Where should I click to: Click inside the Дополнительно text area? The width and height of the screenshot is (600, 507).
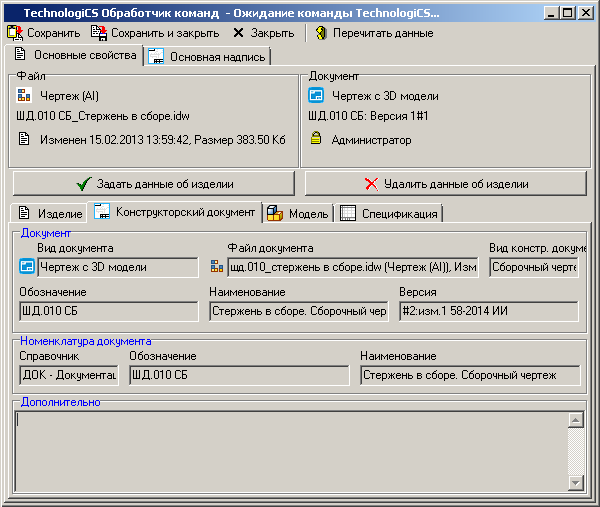point(290,450)
